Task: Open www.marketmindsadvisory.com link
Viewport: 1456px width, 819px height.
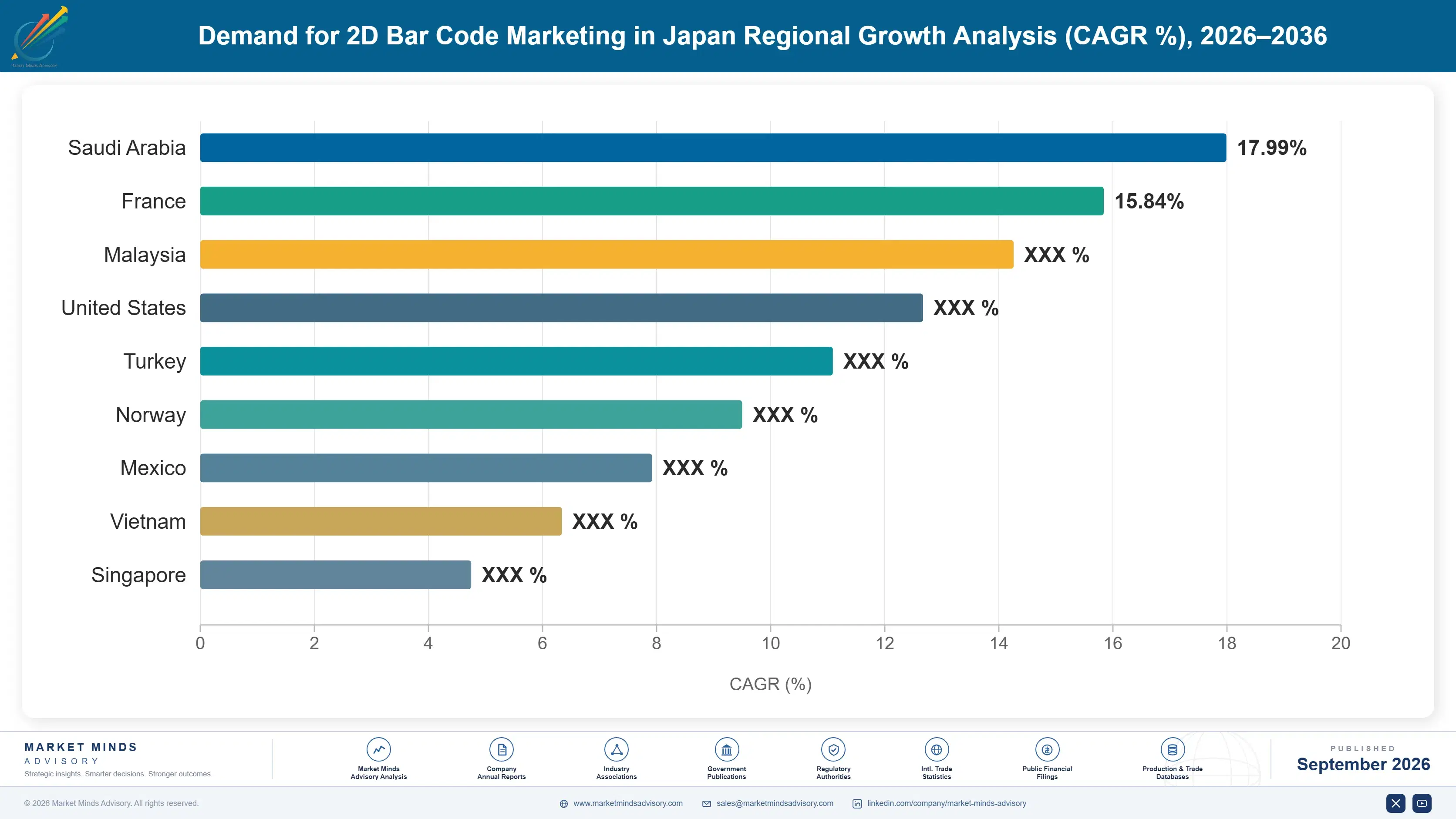Action: [628, 803]
